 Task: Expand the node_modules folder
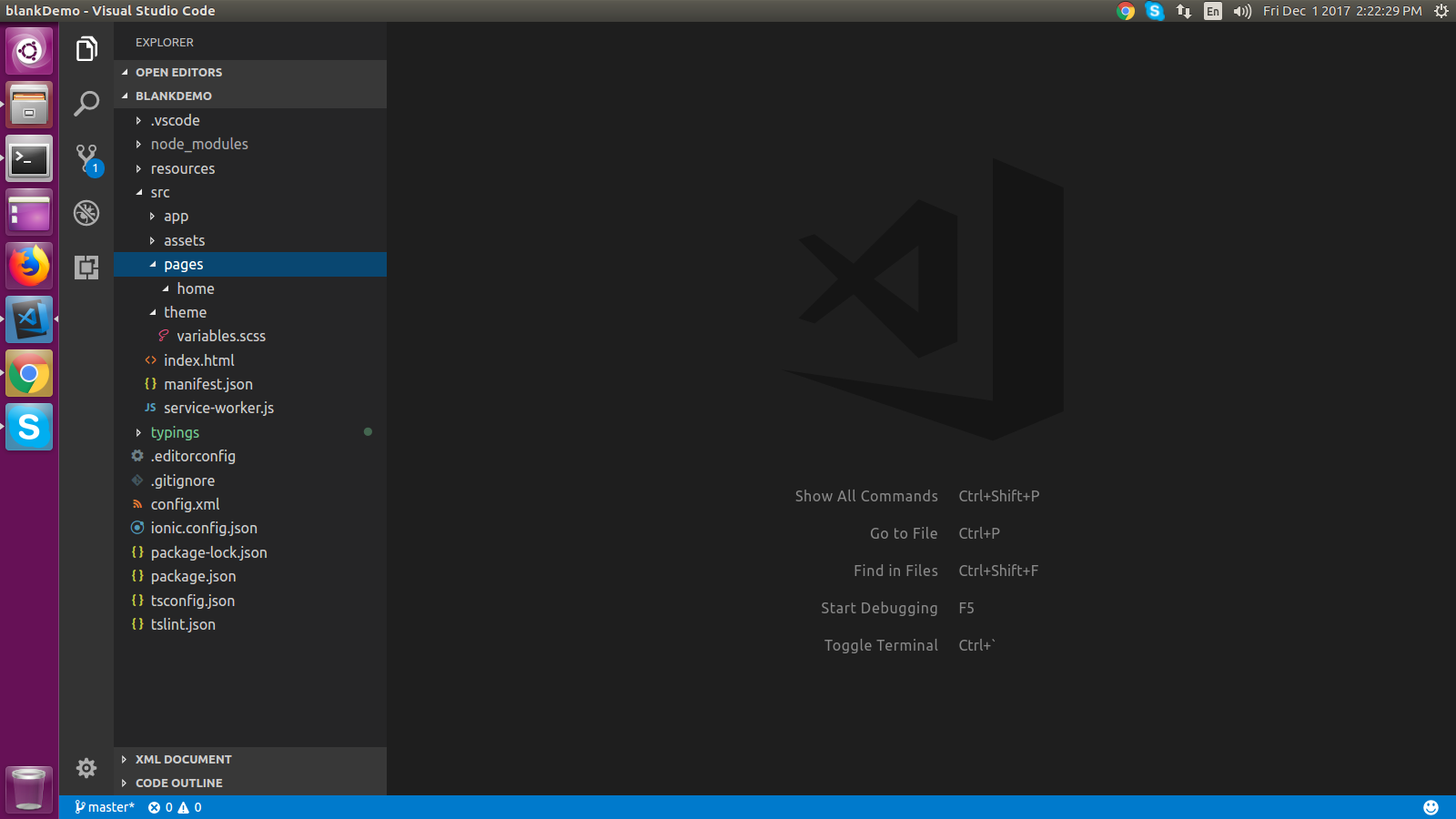(x=250, y=144)
